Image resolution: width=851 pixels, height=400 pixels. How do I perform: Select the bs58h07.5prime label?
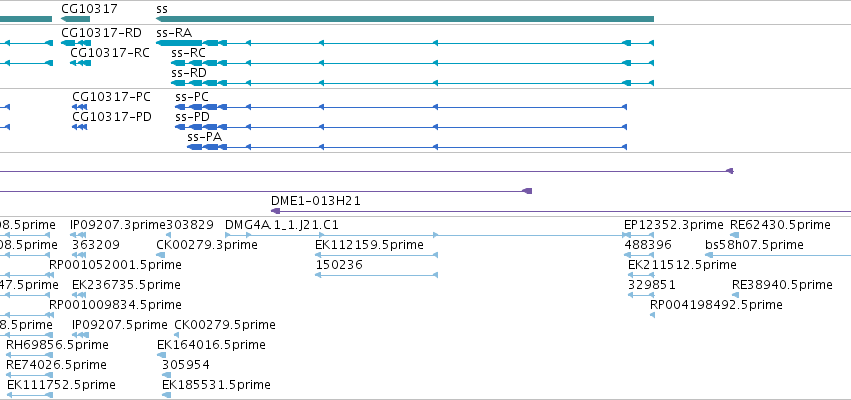[754, 245]
